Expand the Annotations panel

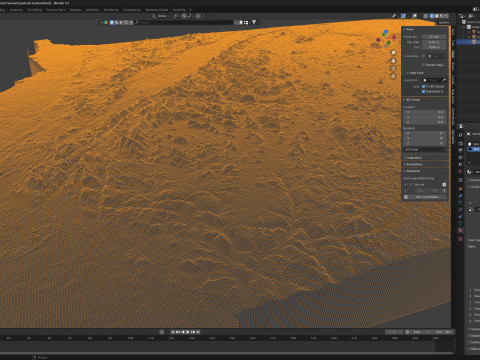pyautogui.click(x=414, y=164)
